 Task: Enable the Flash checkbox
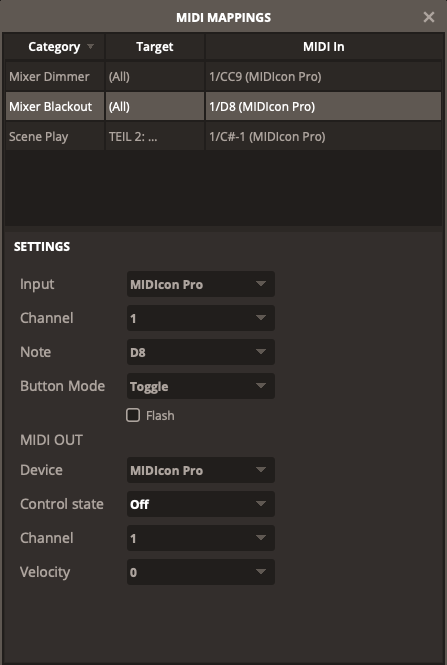coord(133,415)
